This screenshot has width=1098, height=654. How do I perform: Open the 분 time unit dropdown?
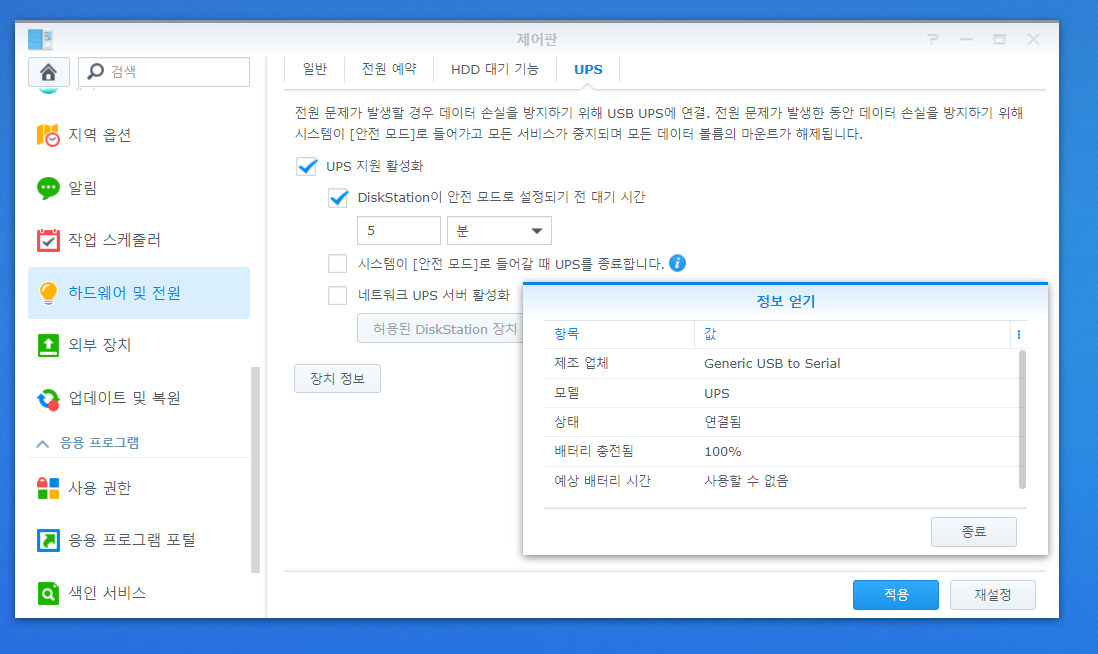499,230
